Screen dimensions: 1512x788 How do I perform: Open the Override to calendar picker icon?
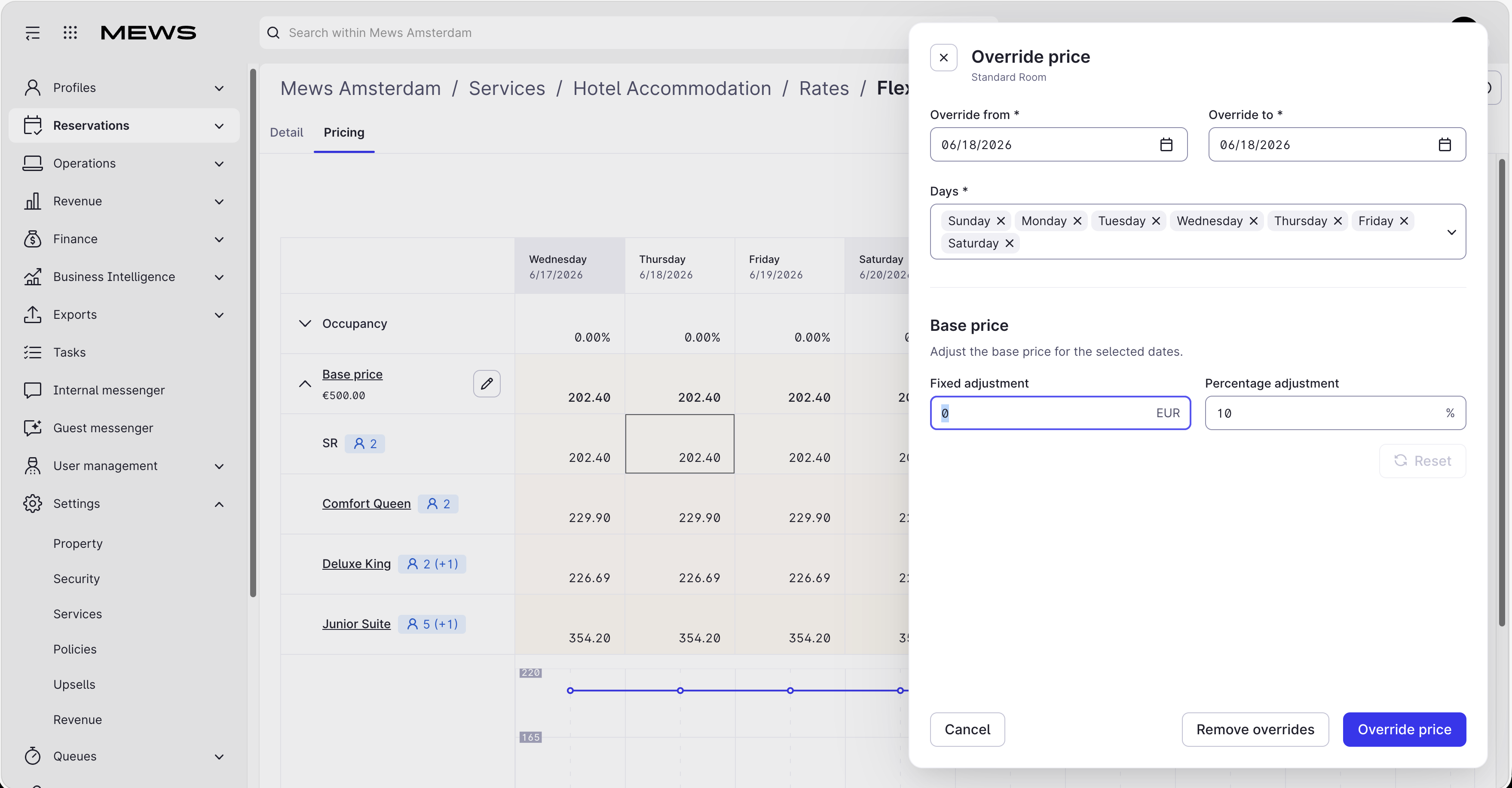click(1445, 144)
